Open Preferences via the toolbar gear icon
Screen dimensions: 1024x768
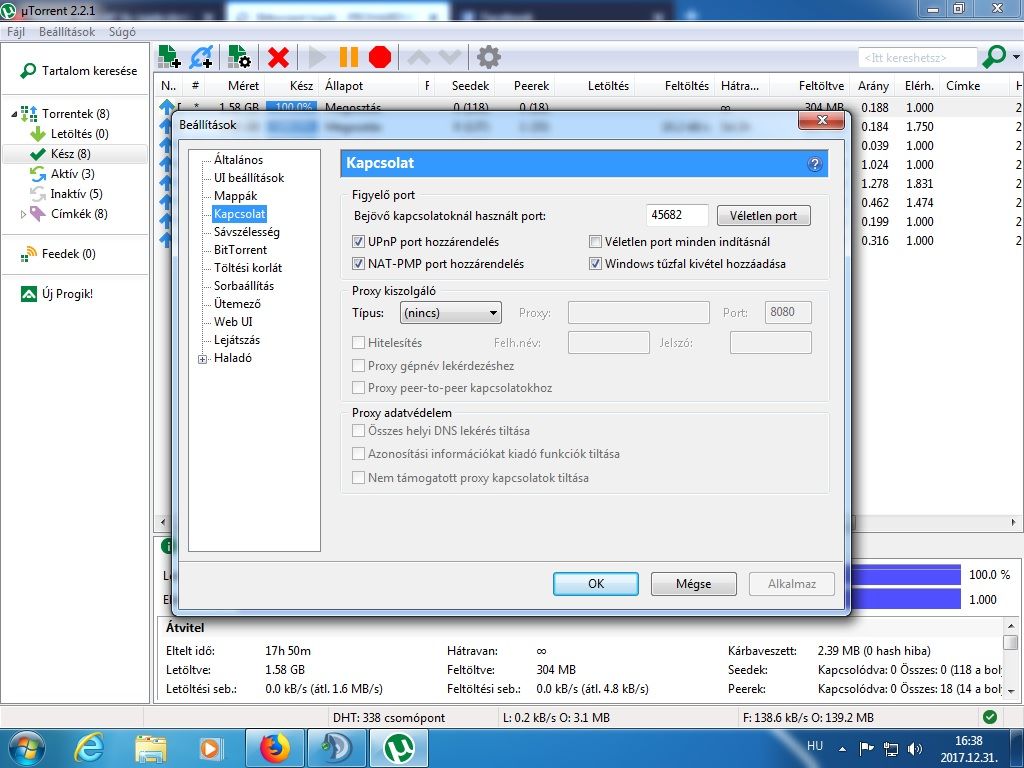[x=488, y=57]
